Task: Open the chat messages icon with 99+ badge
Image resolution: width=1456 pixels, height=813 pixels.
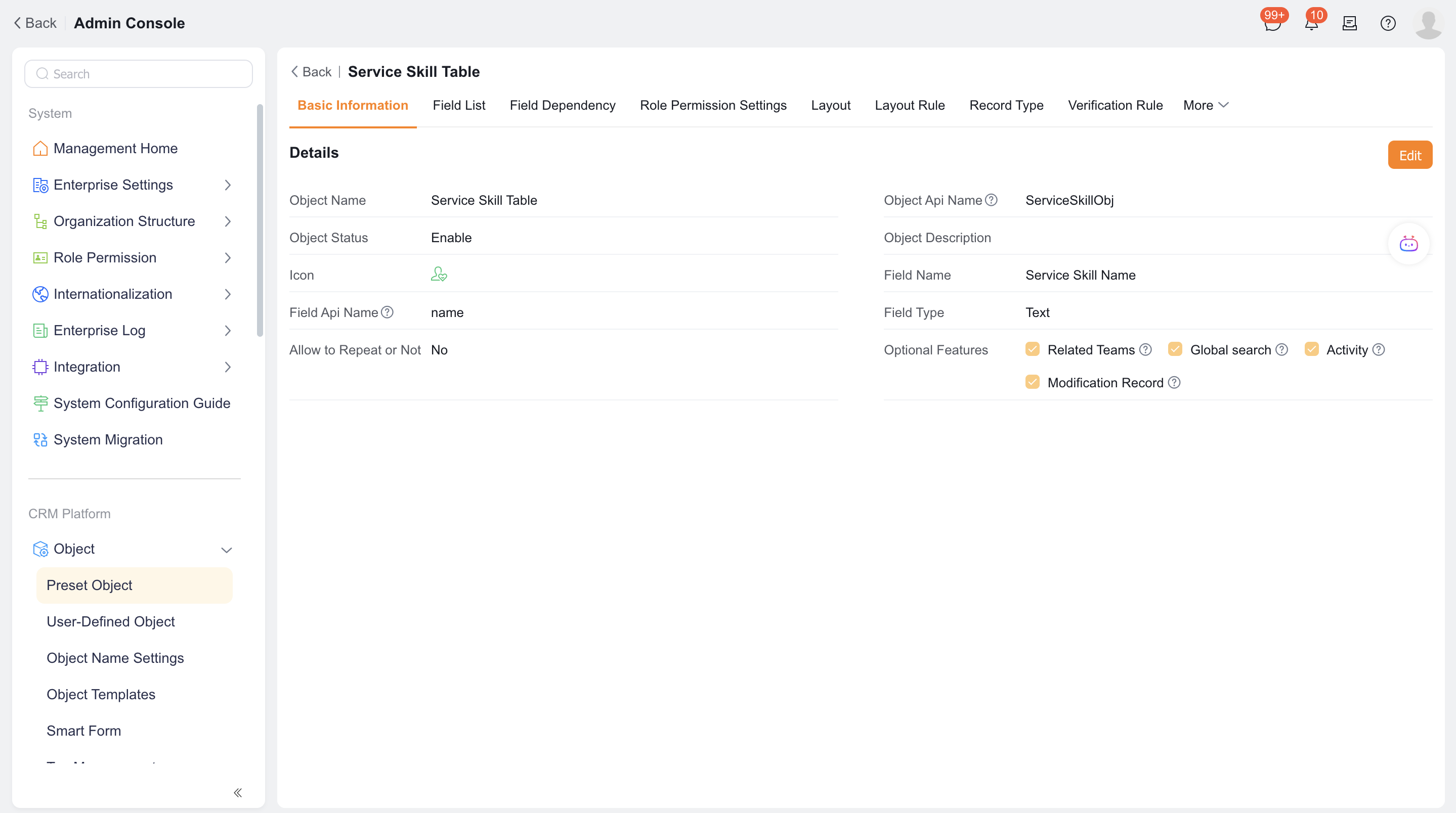Action: (1272, 24)
